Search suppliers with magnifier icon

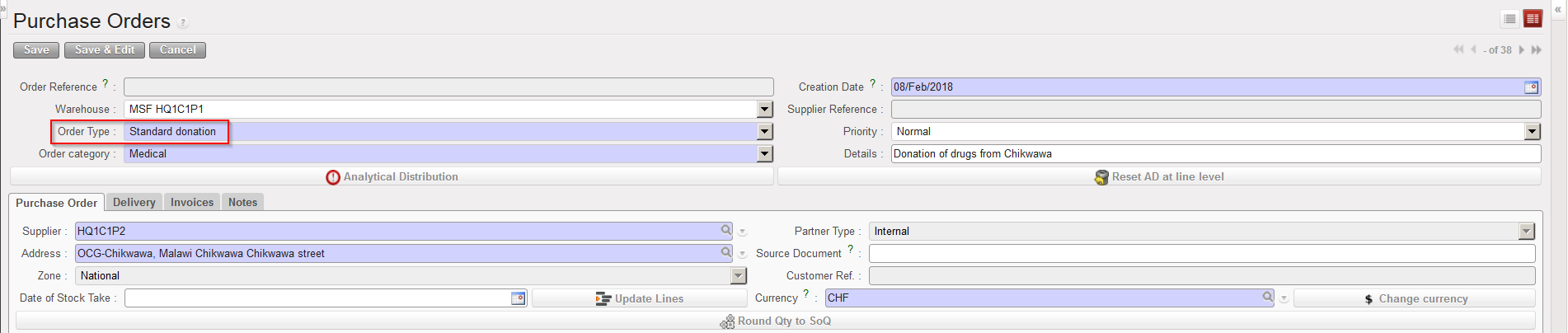[725, 231]
